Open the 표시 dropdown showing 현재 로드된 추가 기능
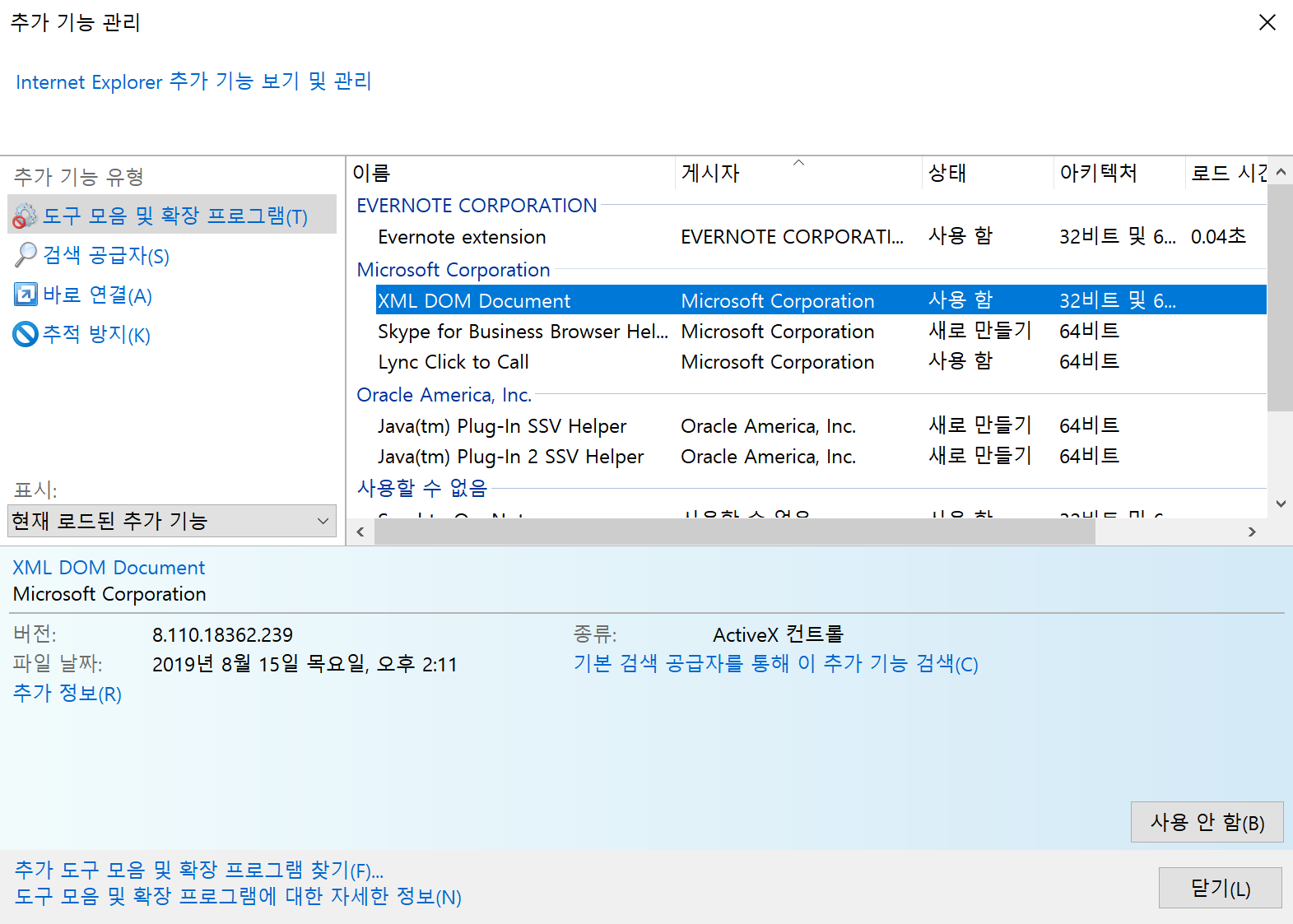1293x924 pixels. coord(172,521)
